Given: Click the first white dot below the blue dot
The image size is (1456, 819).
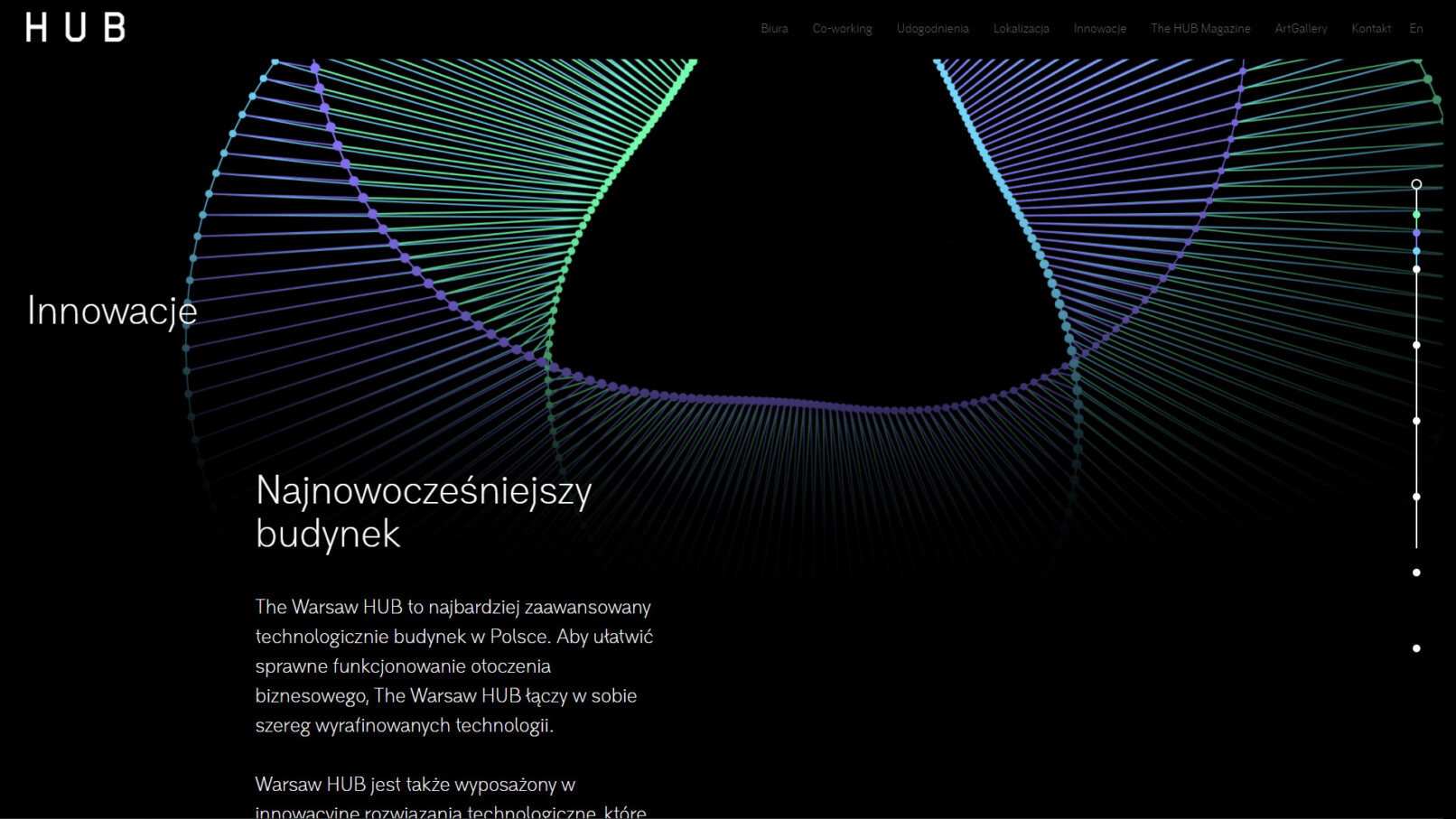Looking at the screenshot, I should [x=1416, y=269].
